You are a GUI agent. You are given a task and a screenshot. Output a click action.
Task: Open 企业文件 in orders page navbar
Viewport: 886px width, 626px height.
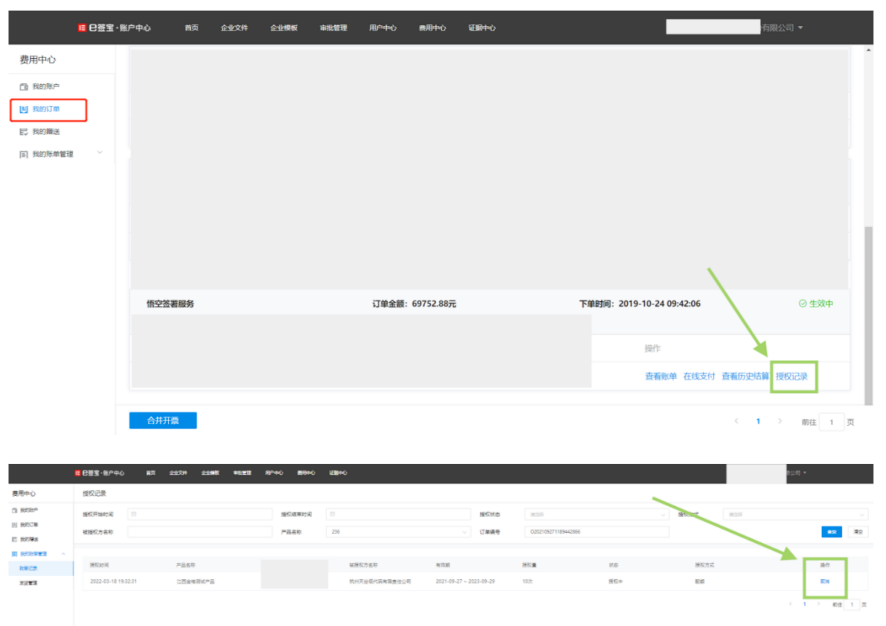pos(234,28)
